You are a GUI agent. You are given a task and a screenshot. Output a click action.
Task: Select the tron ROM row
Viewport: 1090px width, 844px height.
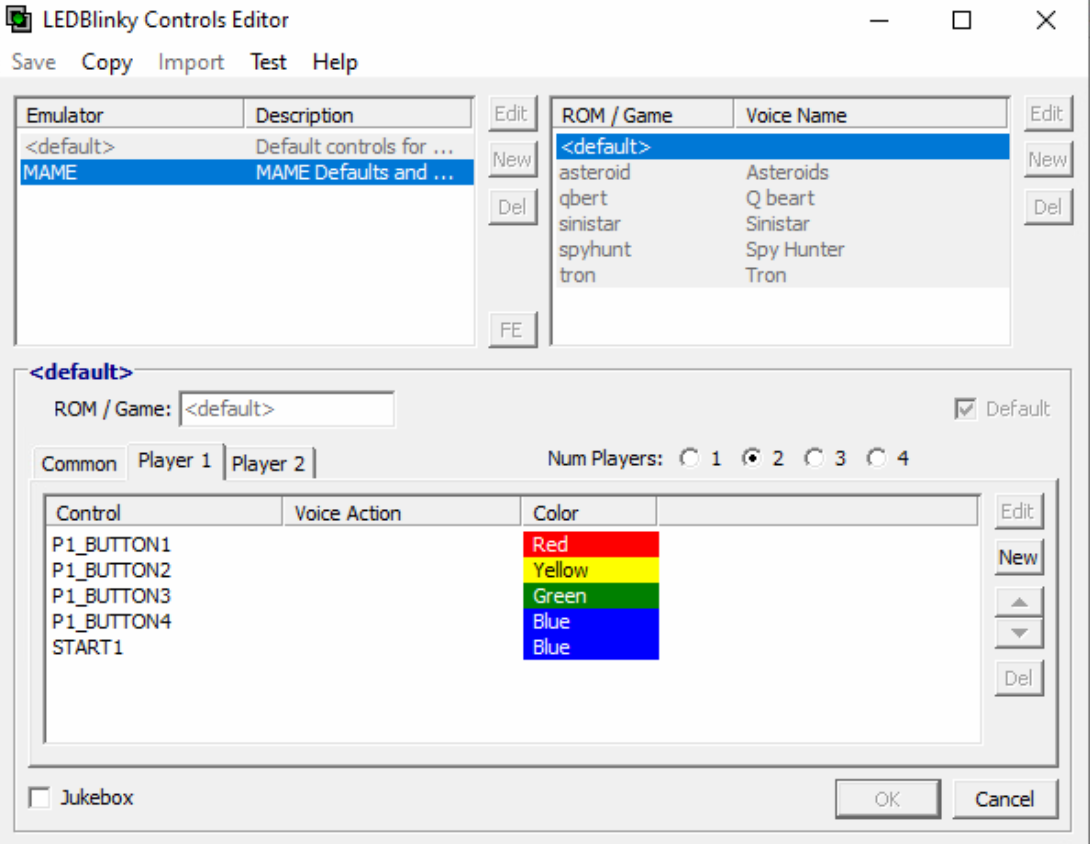(x=783, y=275)
